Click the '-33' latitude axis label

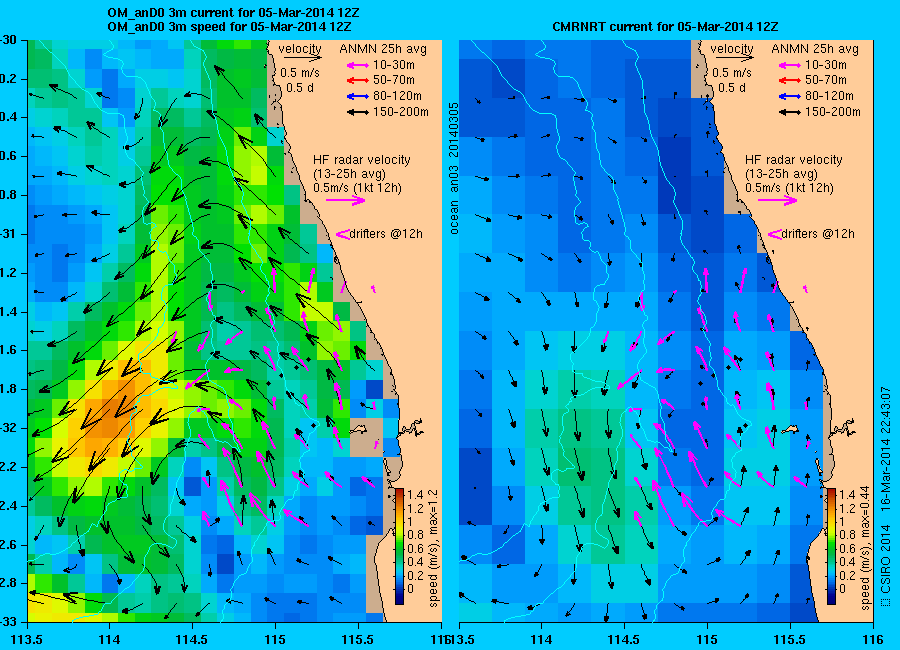pos(9,622)
